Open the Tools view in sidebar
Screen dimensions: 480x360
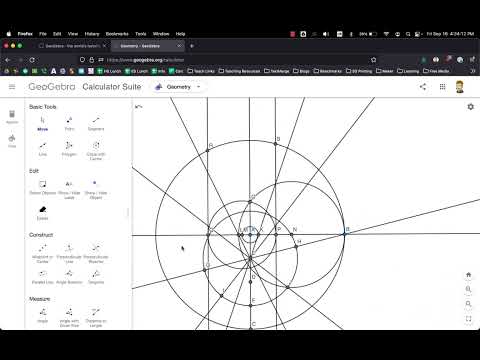pyautogui.click(x=12, y=141)
